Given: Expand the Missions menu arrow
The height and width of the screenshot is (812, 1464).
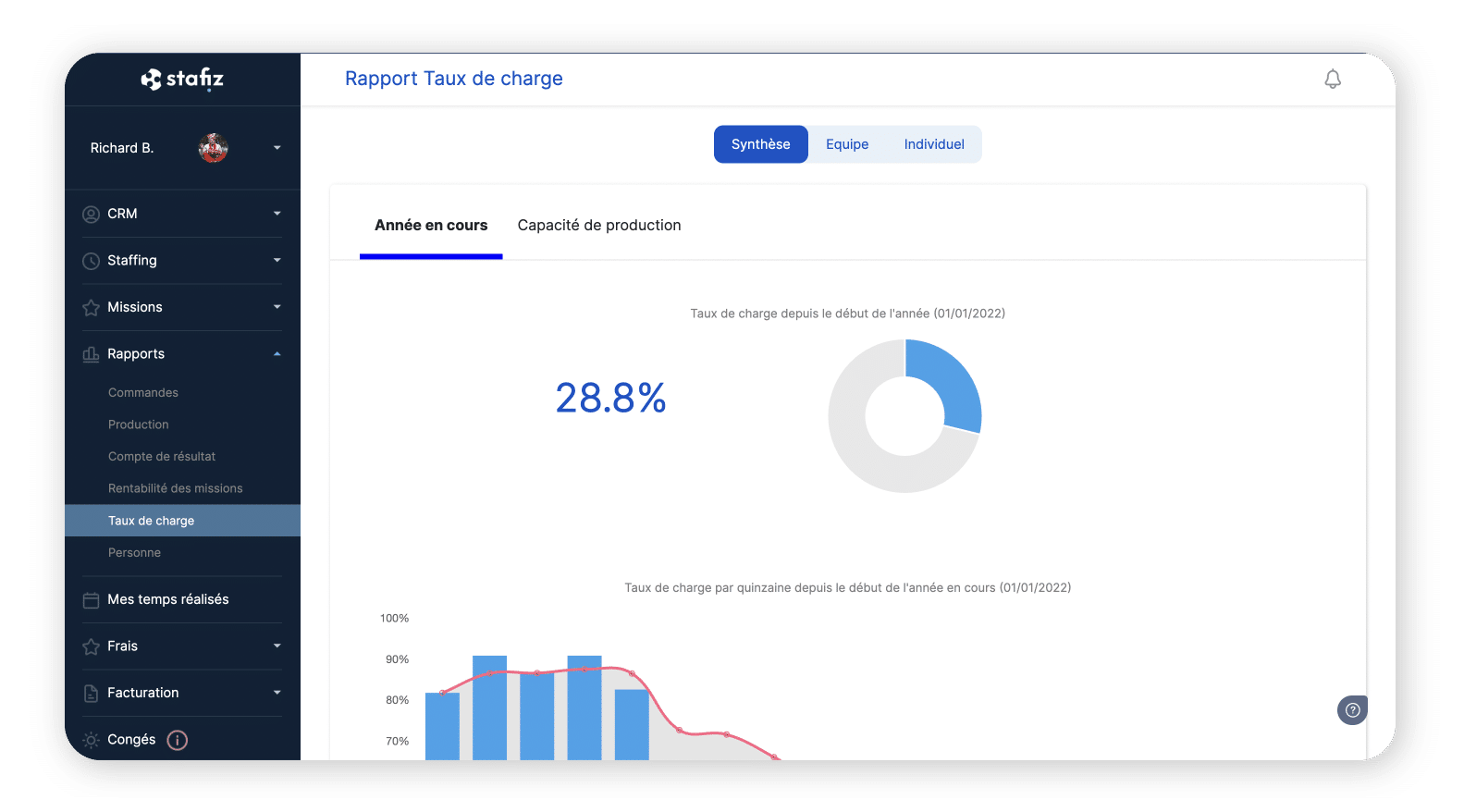Looking at the screenshot, I should [x=277, y=307].
